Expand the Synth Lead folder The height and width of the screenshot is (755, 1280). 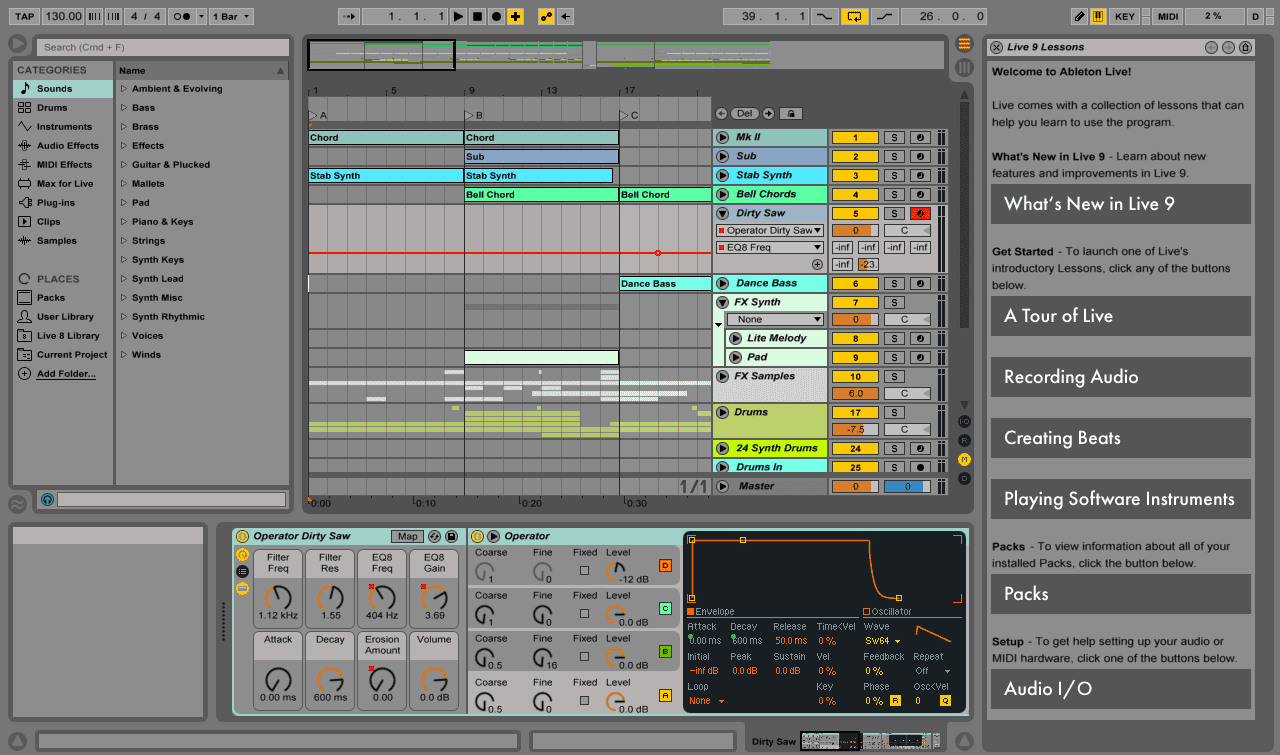[x=124, y=279]
